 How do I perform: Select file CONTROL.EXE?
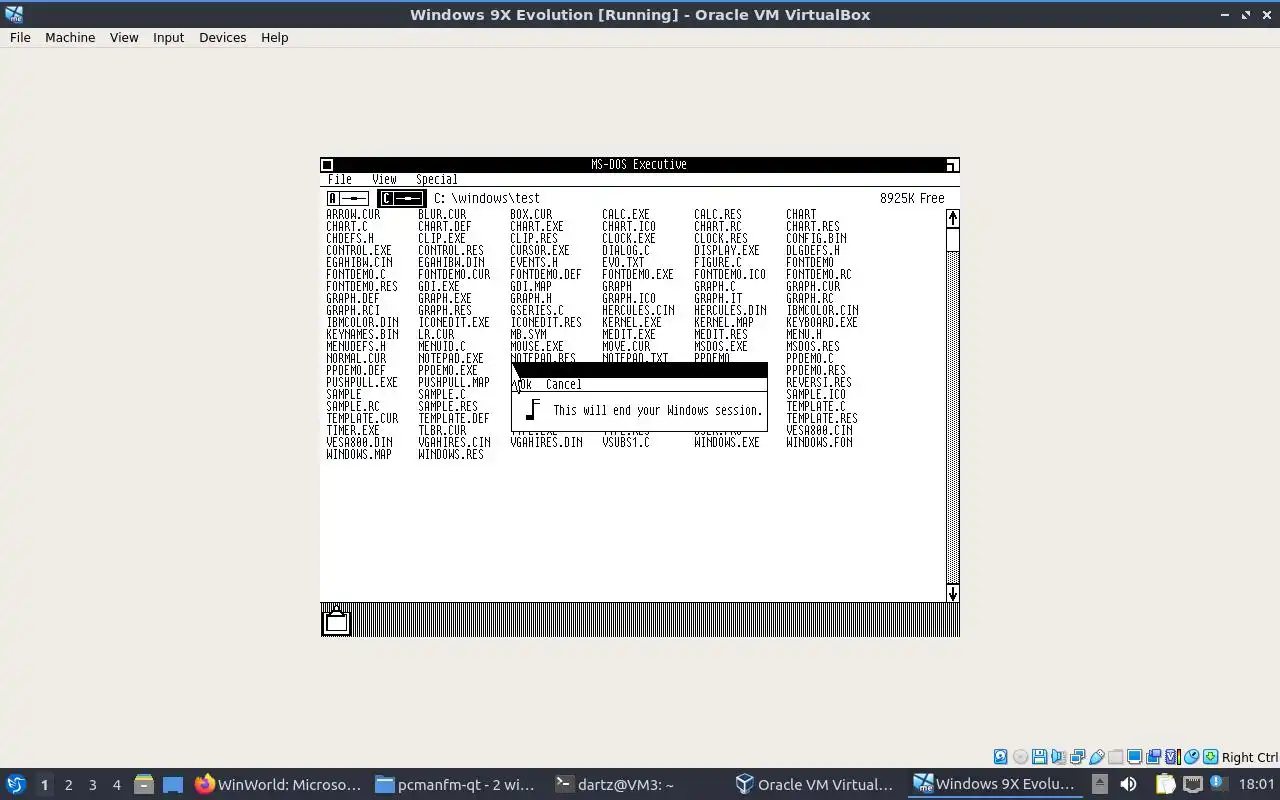(359, 250)
